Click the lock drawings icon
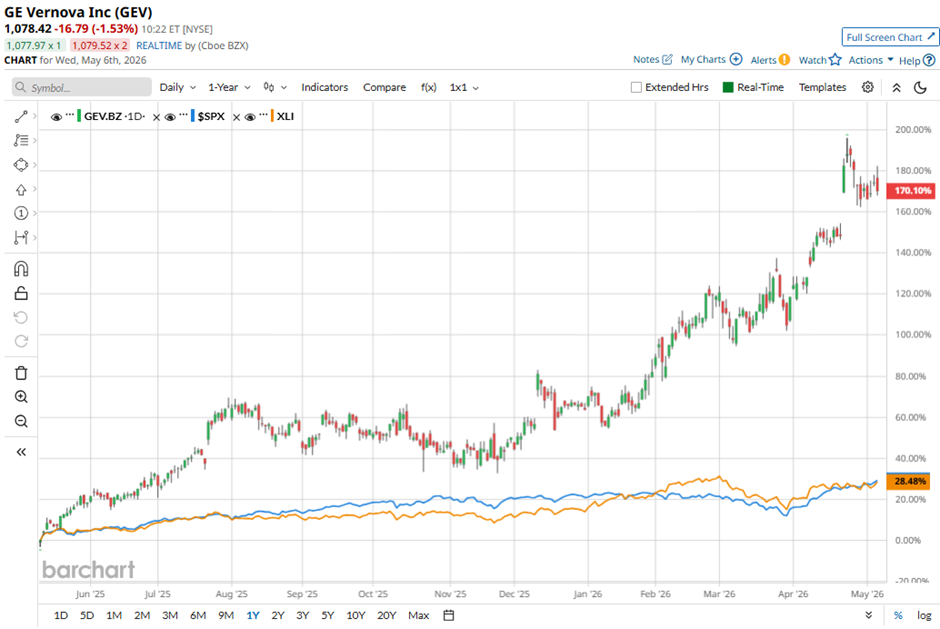 (x=21, y=293)
